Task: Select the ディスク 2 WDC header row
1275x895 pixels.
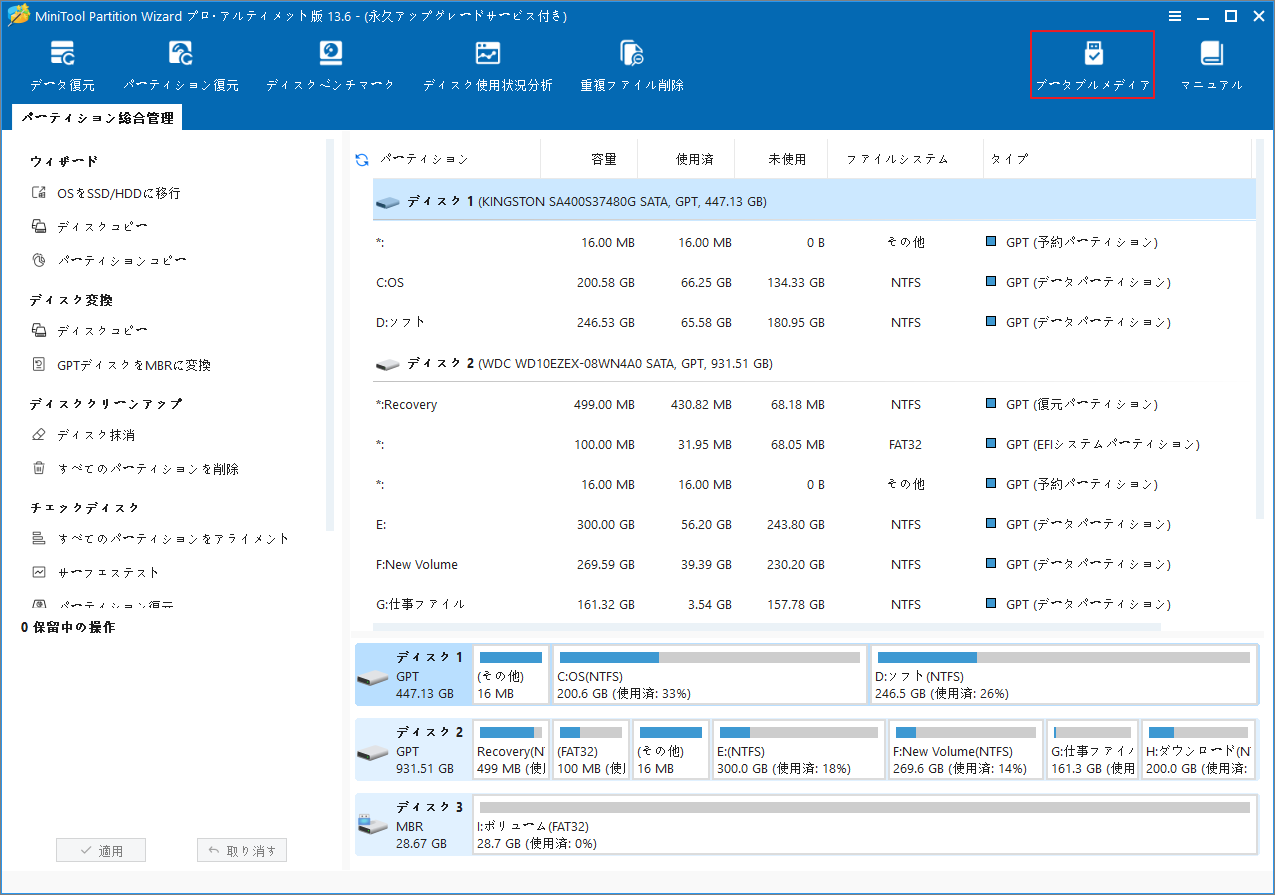Action: [814, 364]
